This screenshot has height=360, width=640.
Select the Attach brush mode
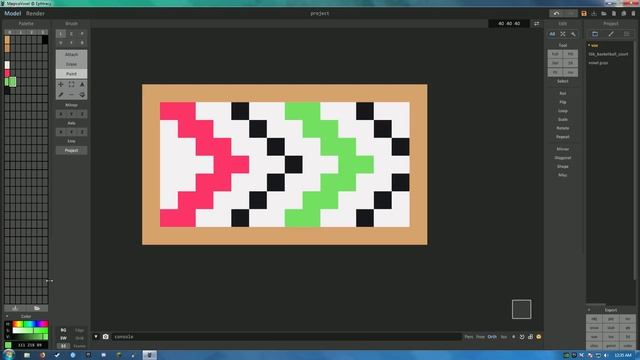tap(71, 54)
